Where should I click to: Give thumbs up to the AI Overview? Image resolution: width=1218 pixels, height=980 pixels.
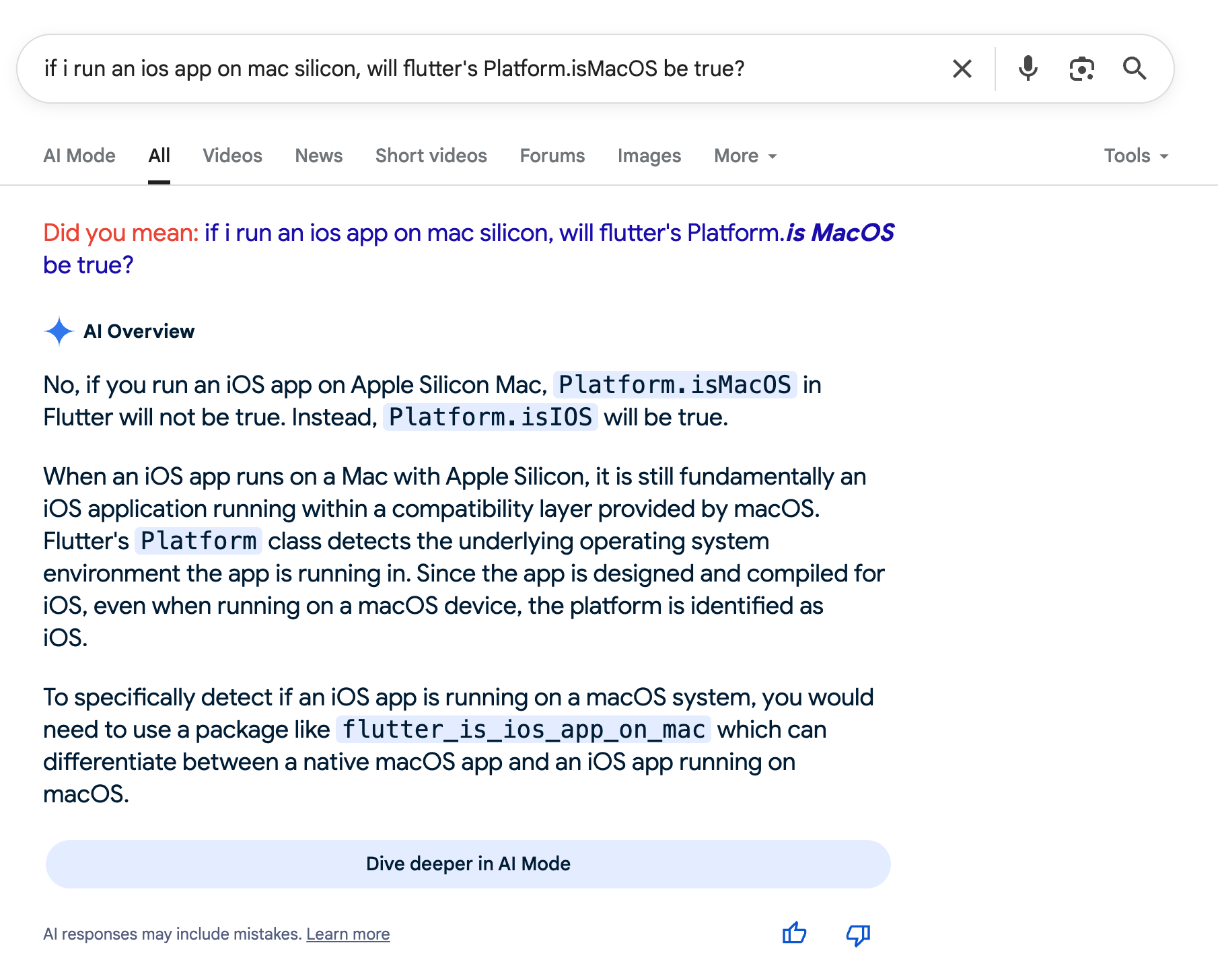(x=795, y=934)
